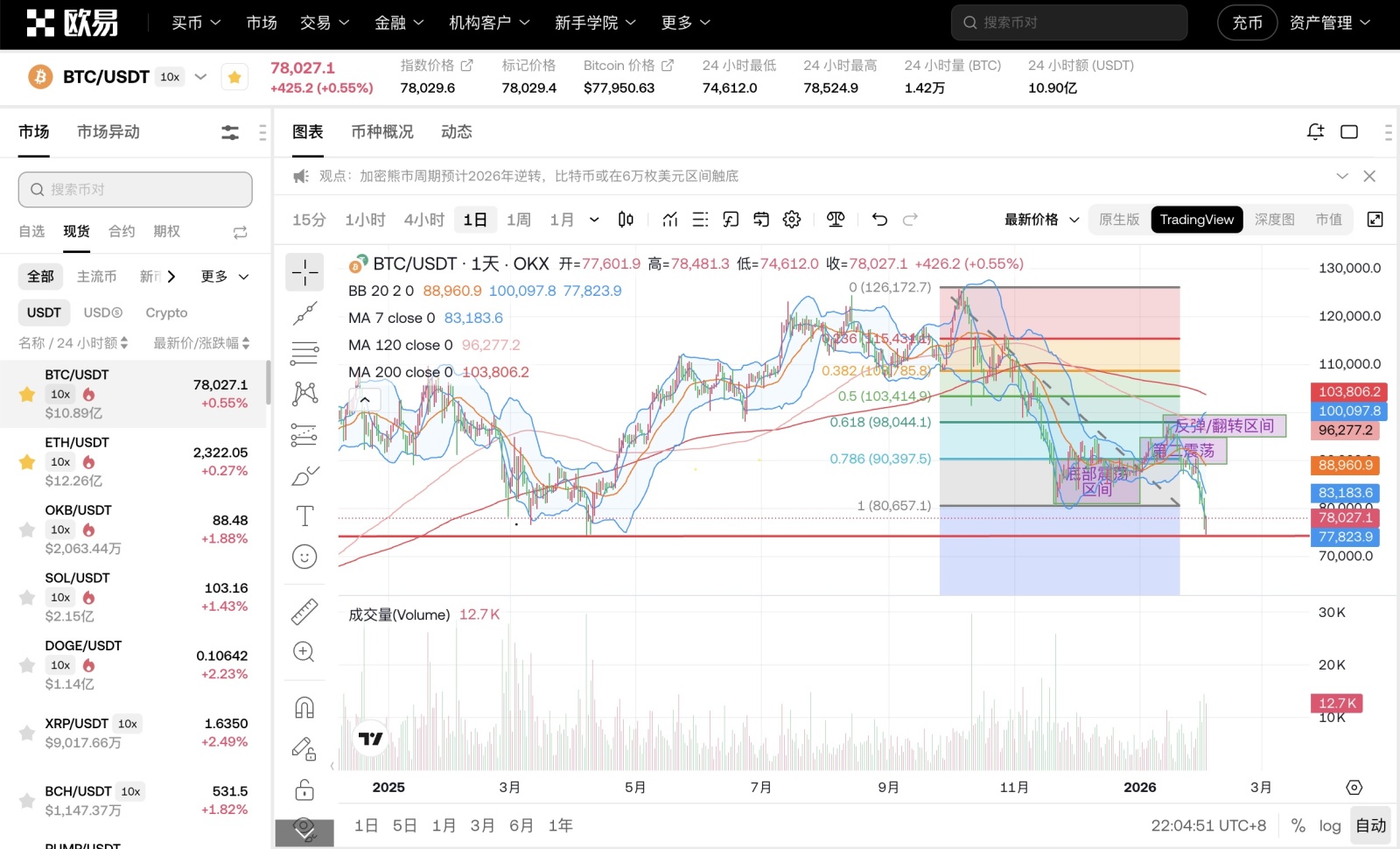Open the emoji icons tool
This screenshot has height=849, width=1400.
click(x=304, y=557)
